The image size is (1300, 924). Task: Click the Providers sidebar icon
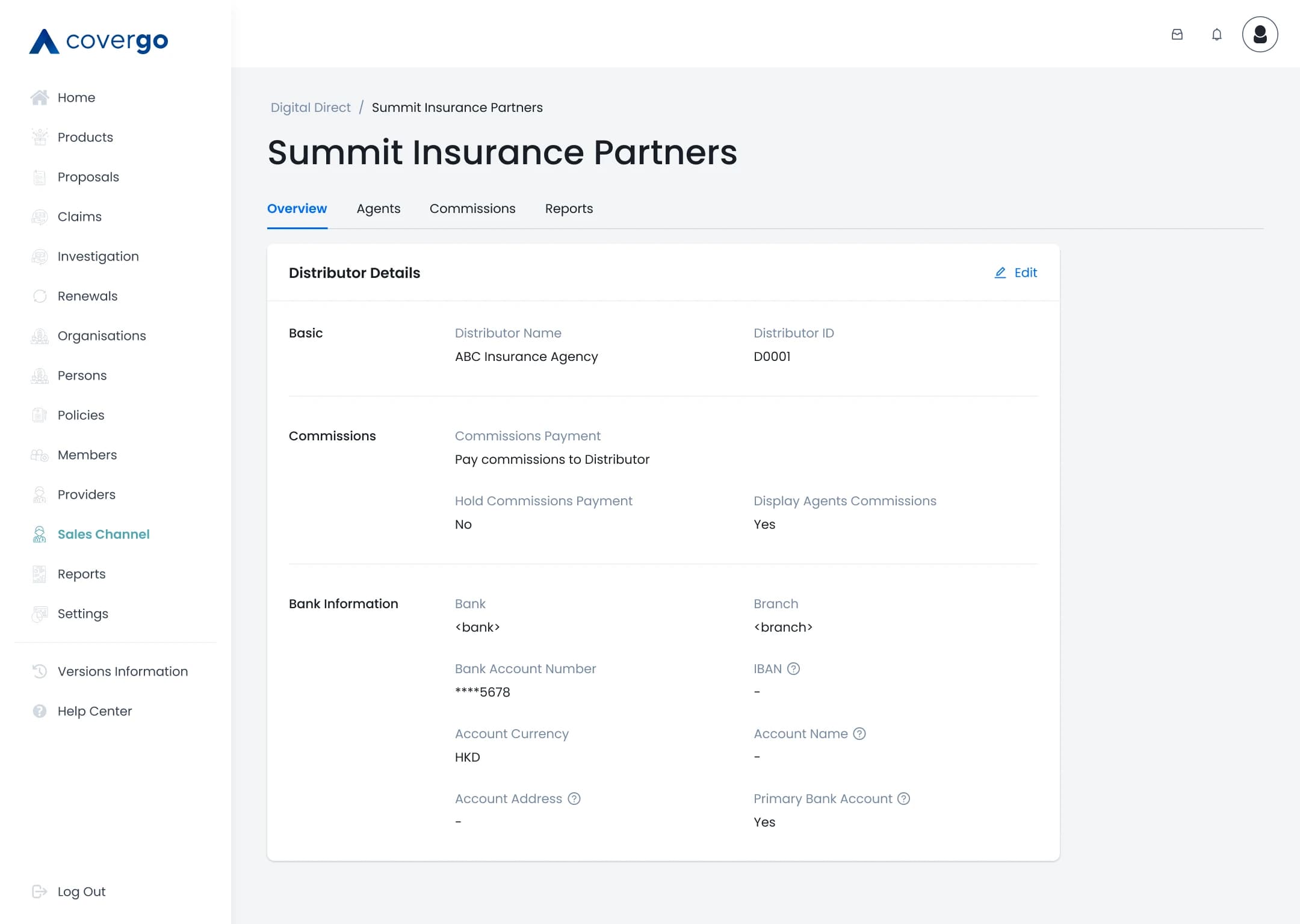(x=40, y=494)
